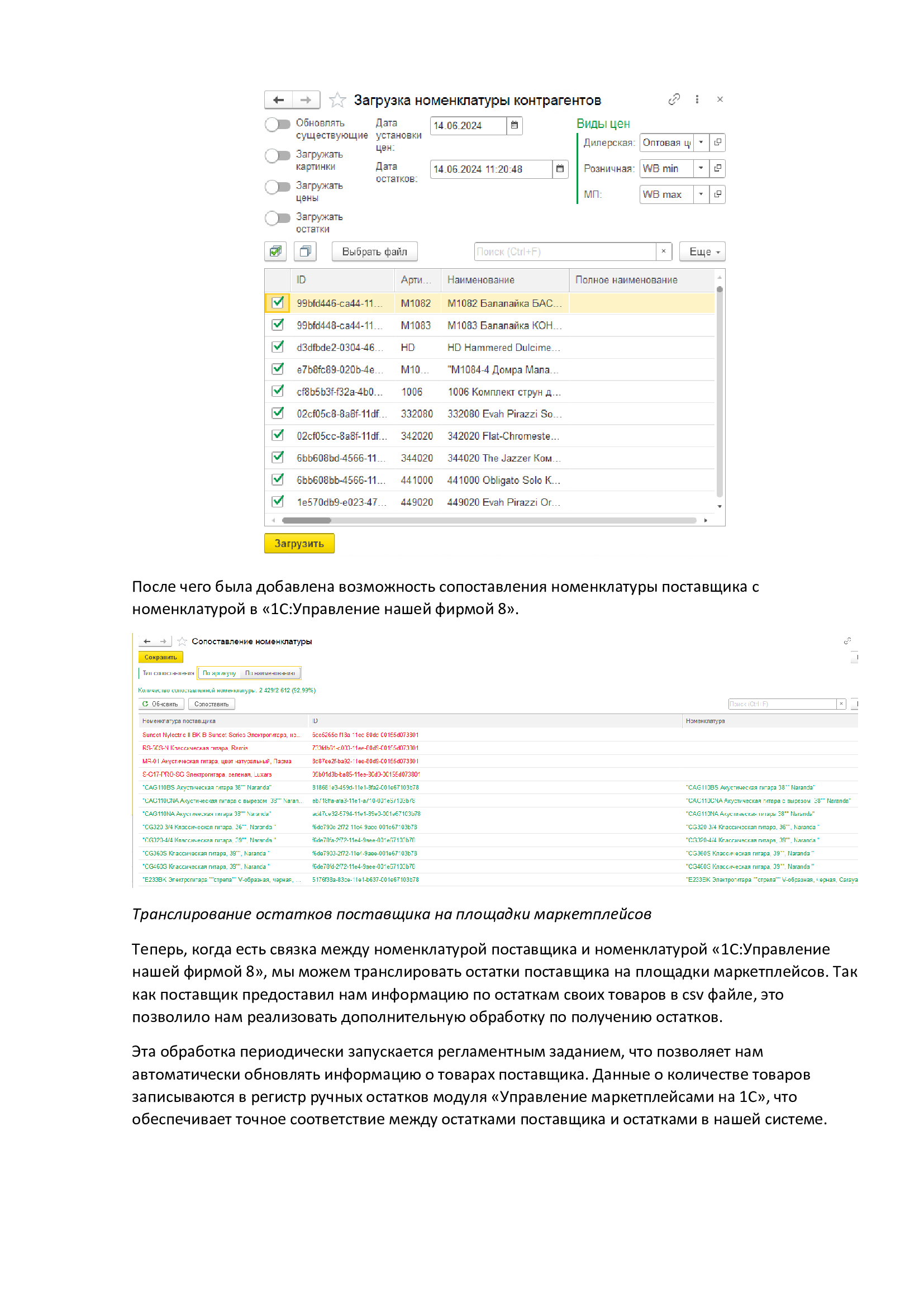Expand the Дилерская price dropdown
This screenshot has width=924, height=1307.
coord(701,142)
